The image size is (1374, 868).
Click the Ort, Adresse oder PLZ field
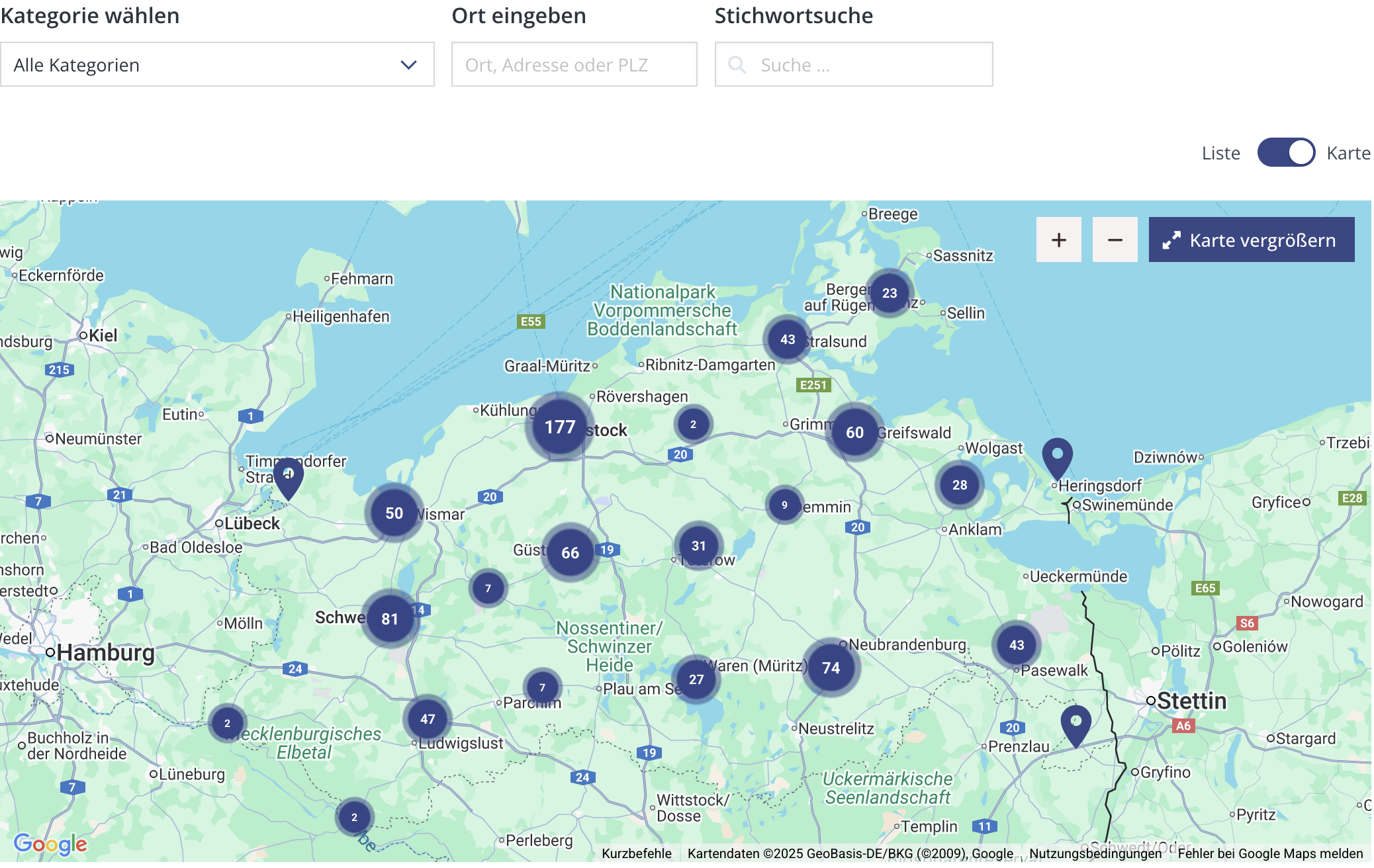(x=574, y=65)
